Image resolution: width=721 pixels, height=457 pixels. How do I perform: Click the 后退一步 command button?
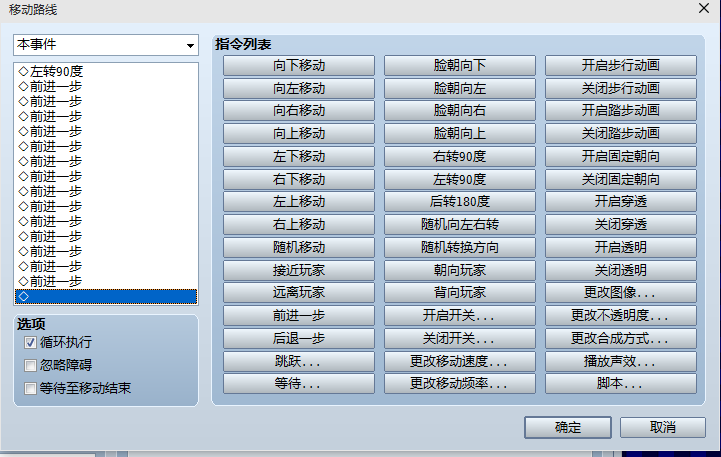299,338
